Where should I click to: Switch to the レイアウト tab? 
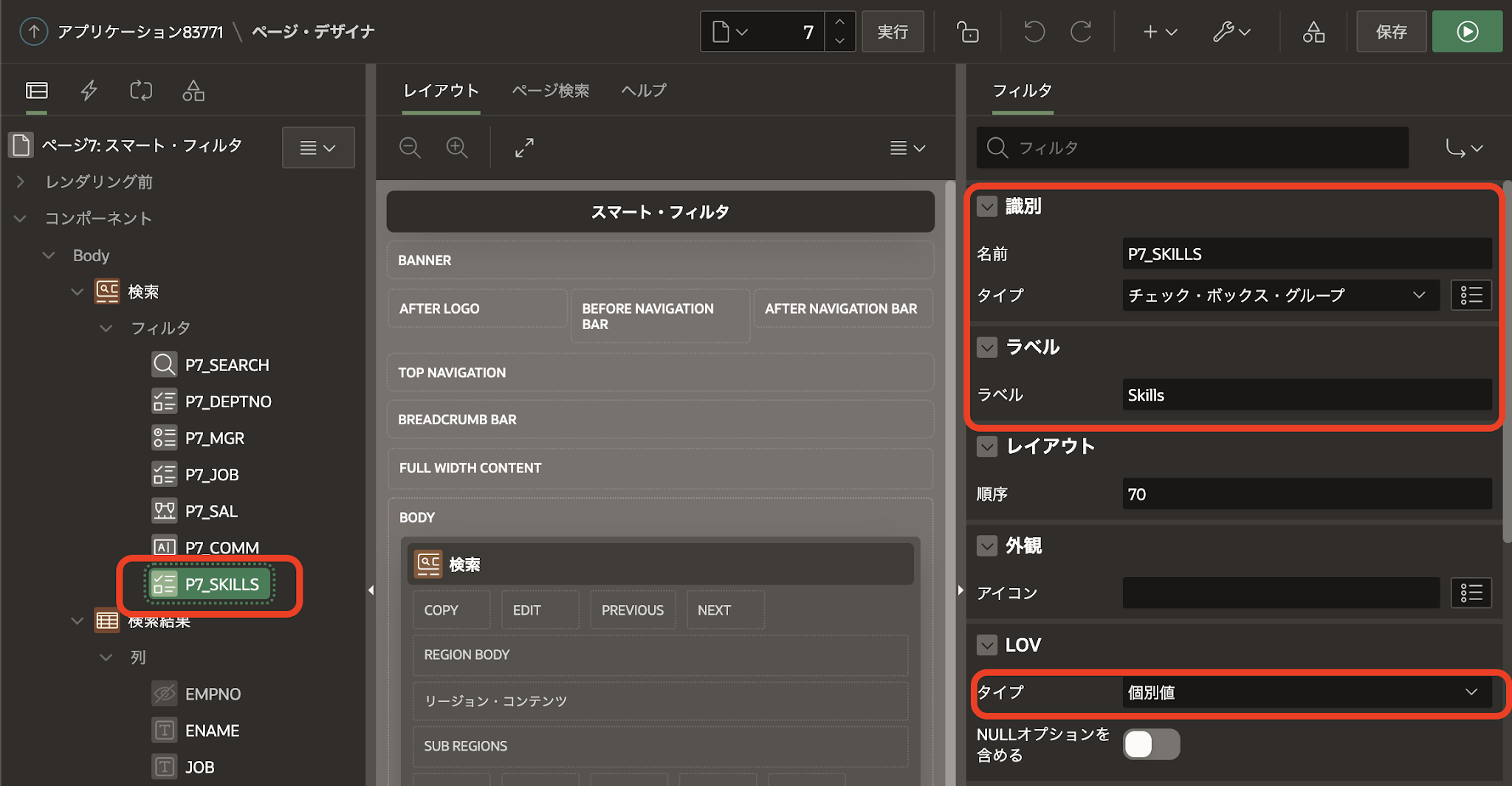tap(441, 90)
